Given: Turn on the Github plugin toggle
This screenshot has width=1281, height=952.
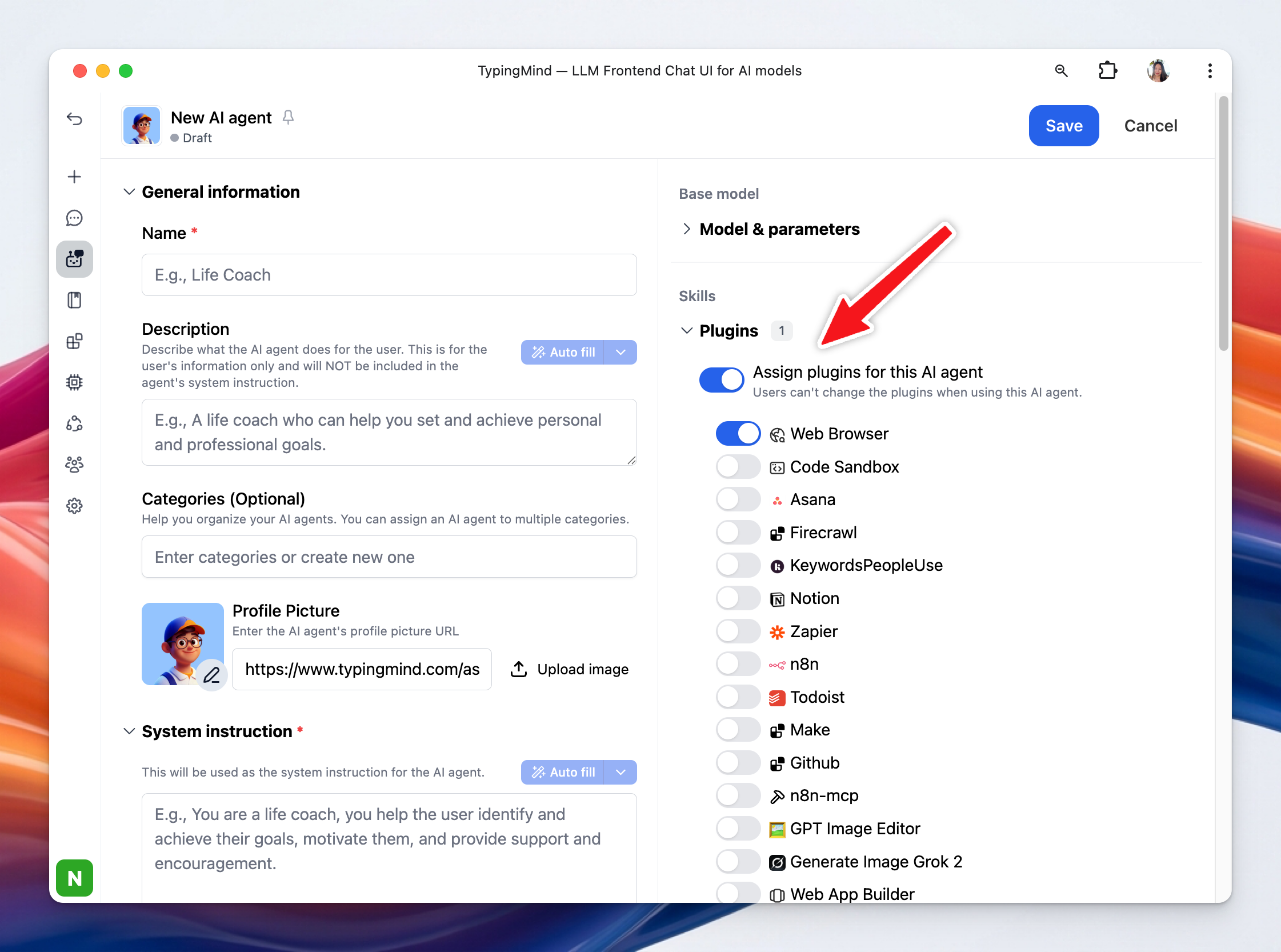Looking at the screenshot, I should pyautogui.click(x=738, y=763).
